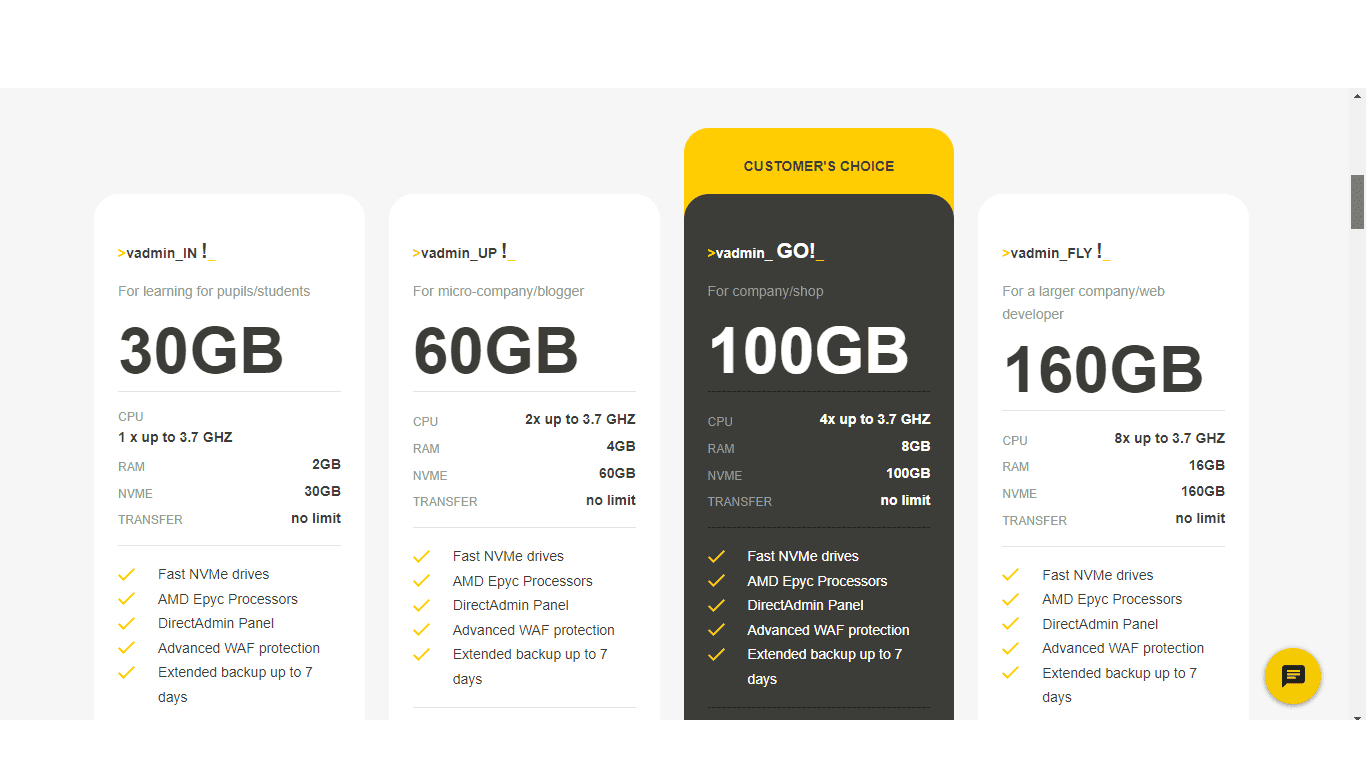Click the 100GB NVME value

pos(908,473)
